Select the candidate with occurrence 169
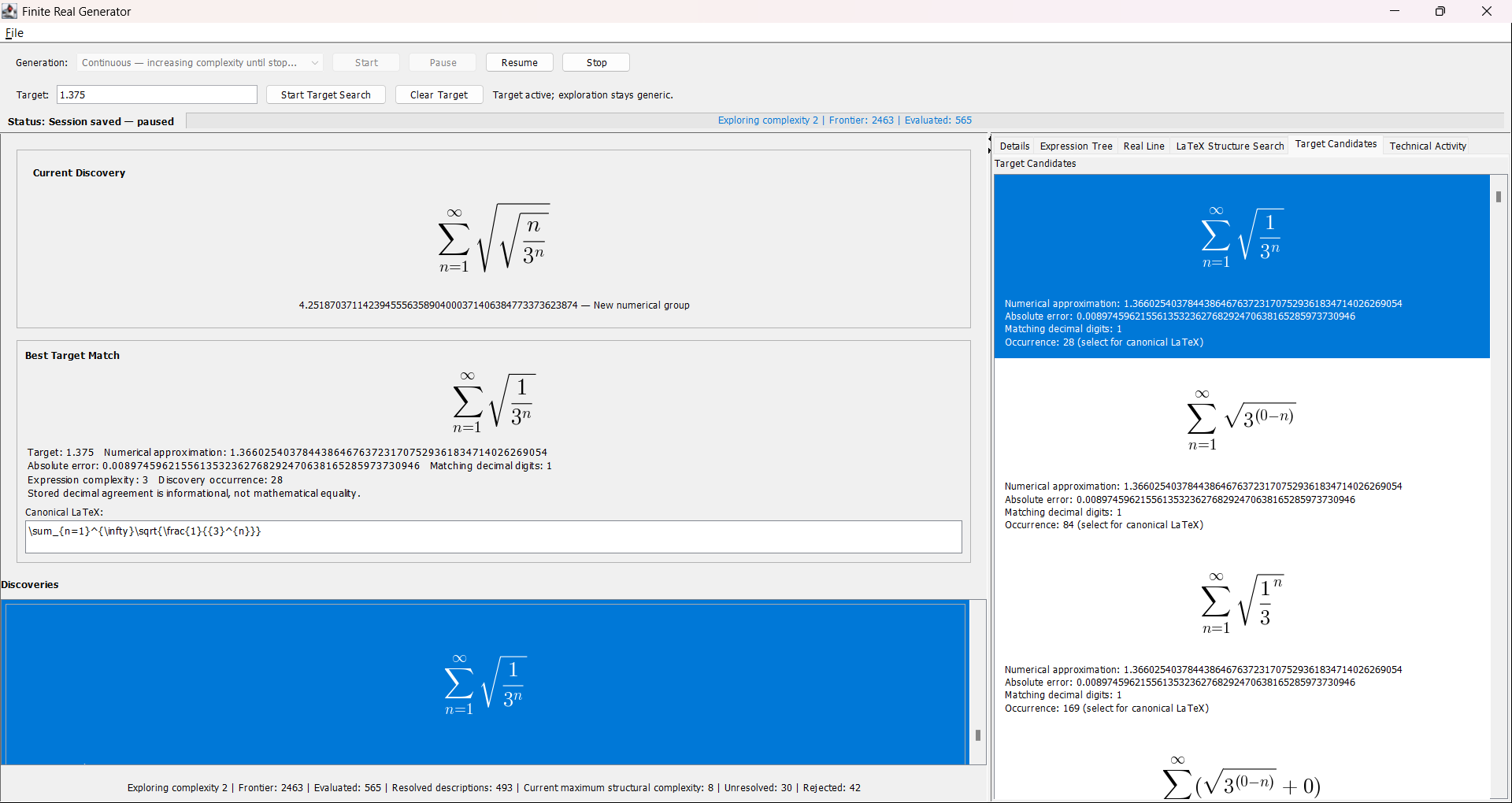The height and width of the screenshot is (803, 1512). point(1242,632)
